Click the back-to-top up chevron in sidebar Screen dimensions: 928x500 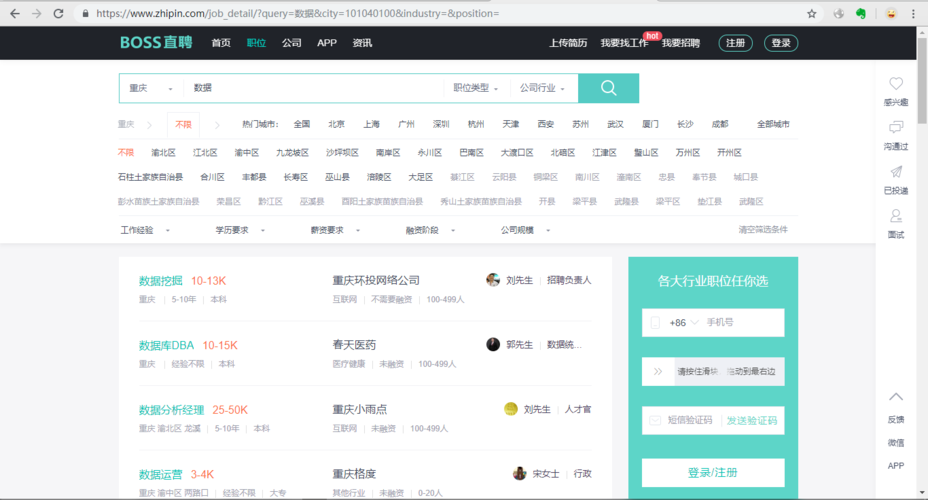[x=896, y=396]
